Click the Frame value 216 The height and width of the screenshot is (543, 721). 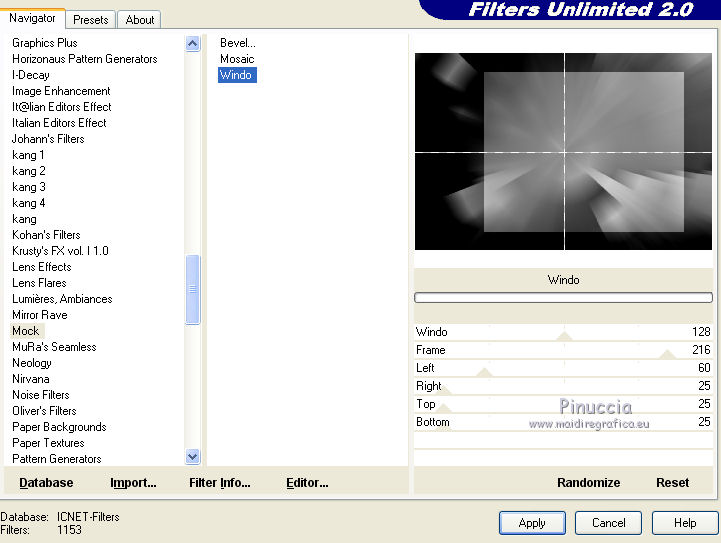tap(701, 350)
